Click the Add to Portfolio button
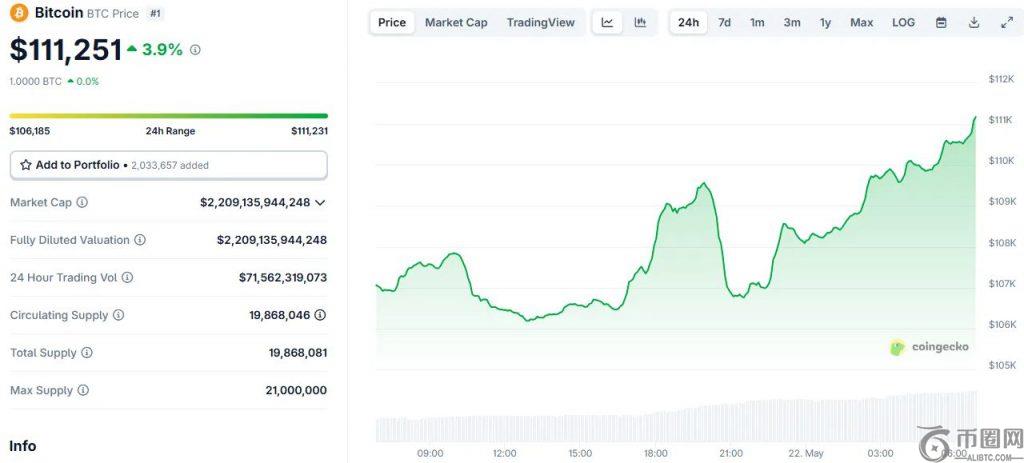Viewport: 1024px width, 463px height. pos(168,165)
